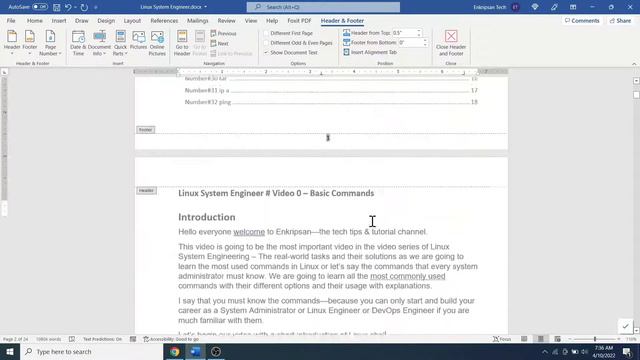Open the Footer gallery button
Image resolution: width=640 pixels, height=360 pixels.
coord(30,43)
